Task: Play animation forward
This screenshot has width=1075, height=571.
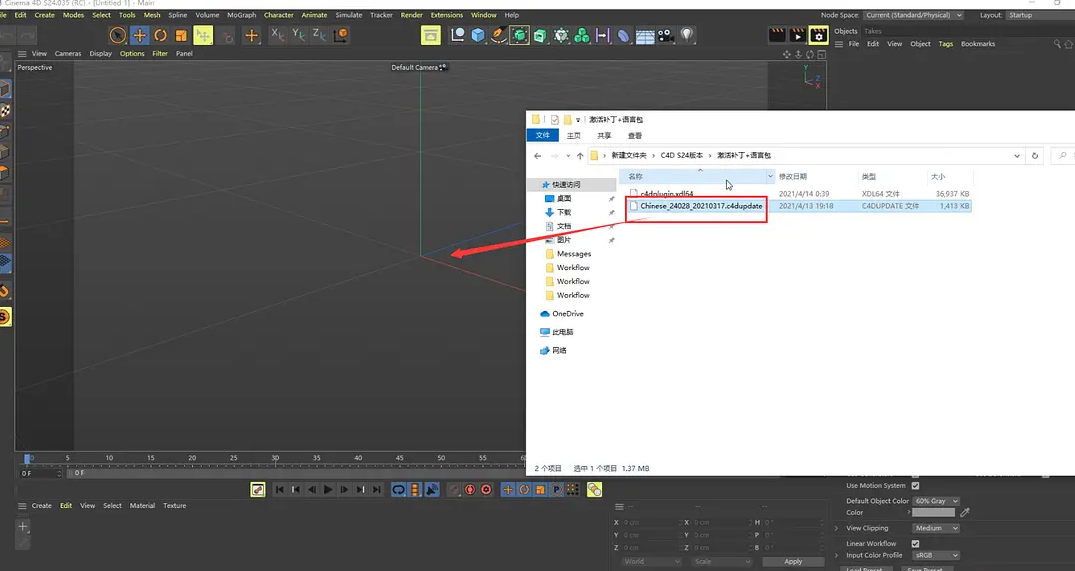Action: [328, 489]
